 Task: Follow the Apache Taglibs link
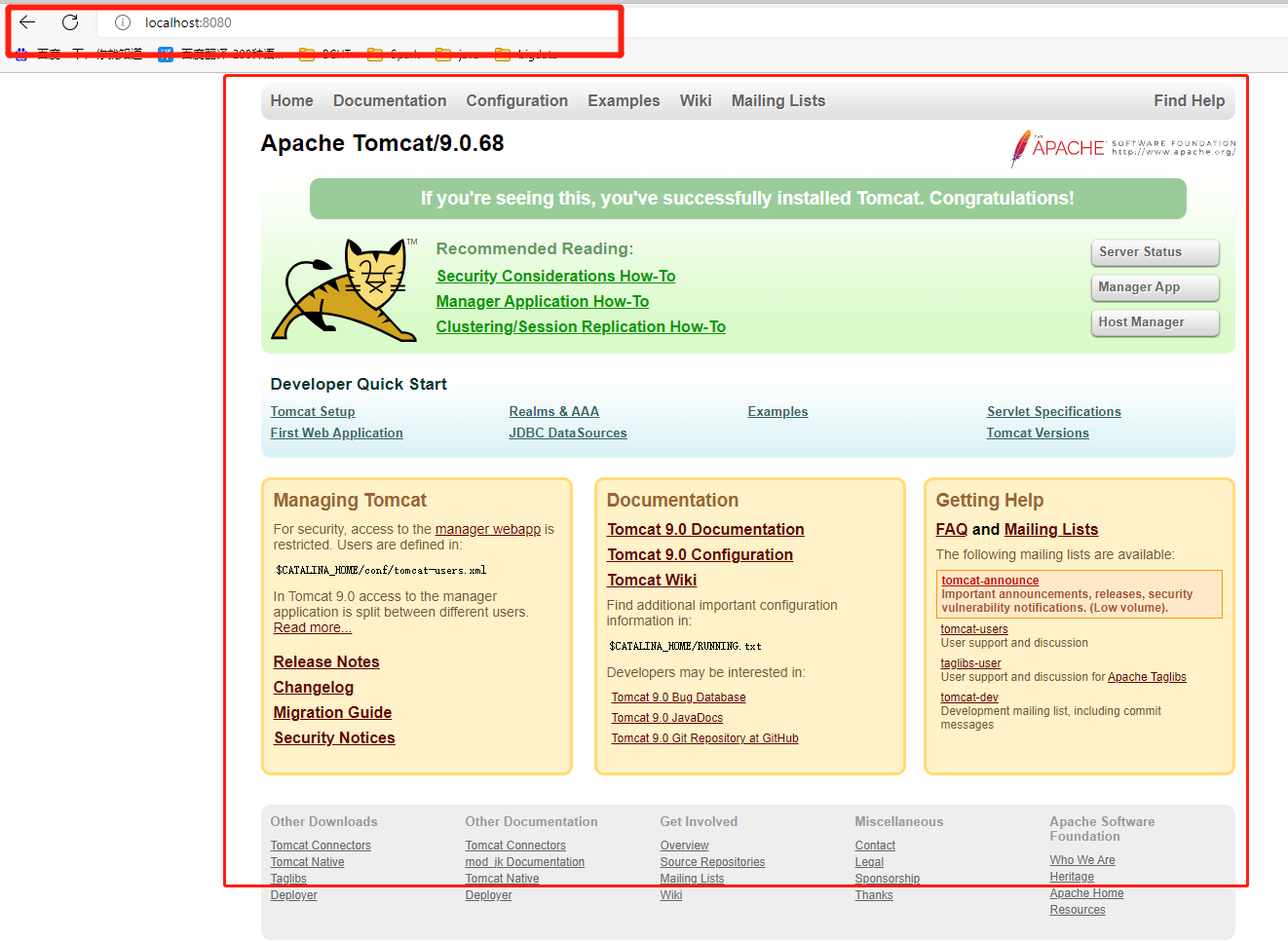1148,677
